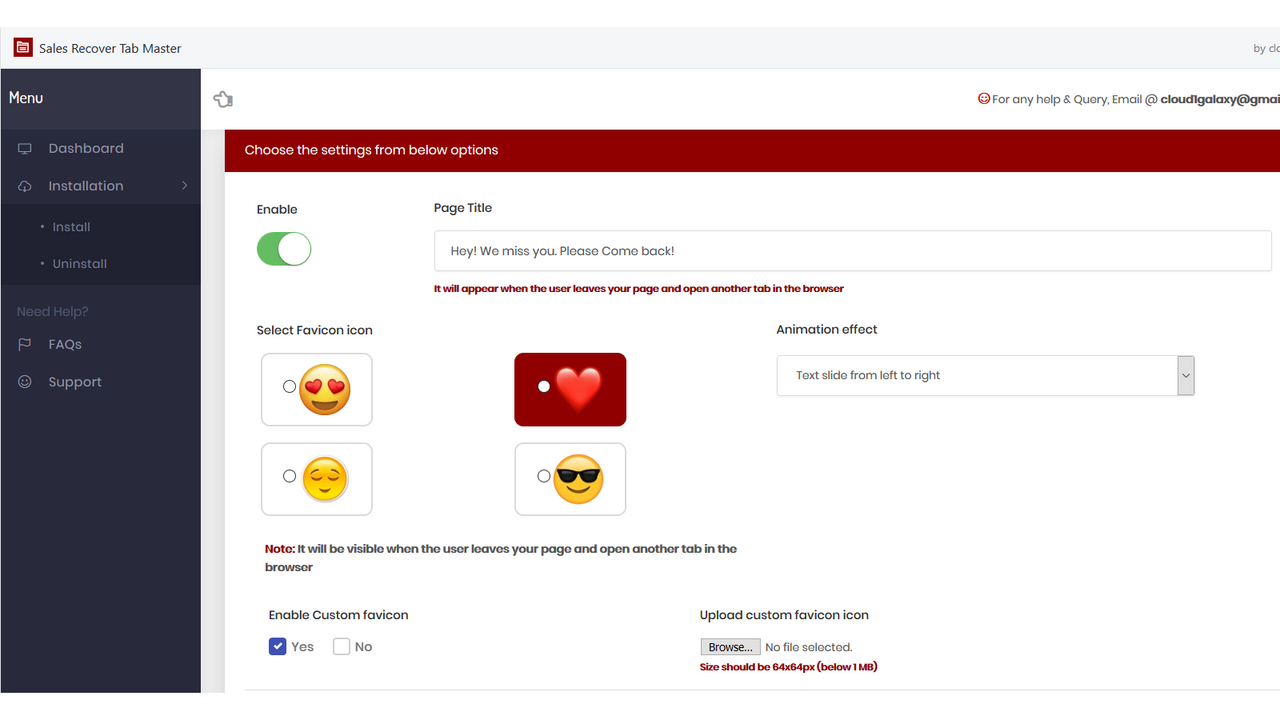Click the FAQs flag icon

25,344
